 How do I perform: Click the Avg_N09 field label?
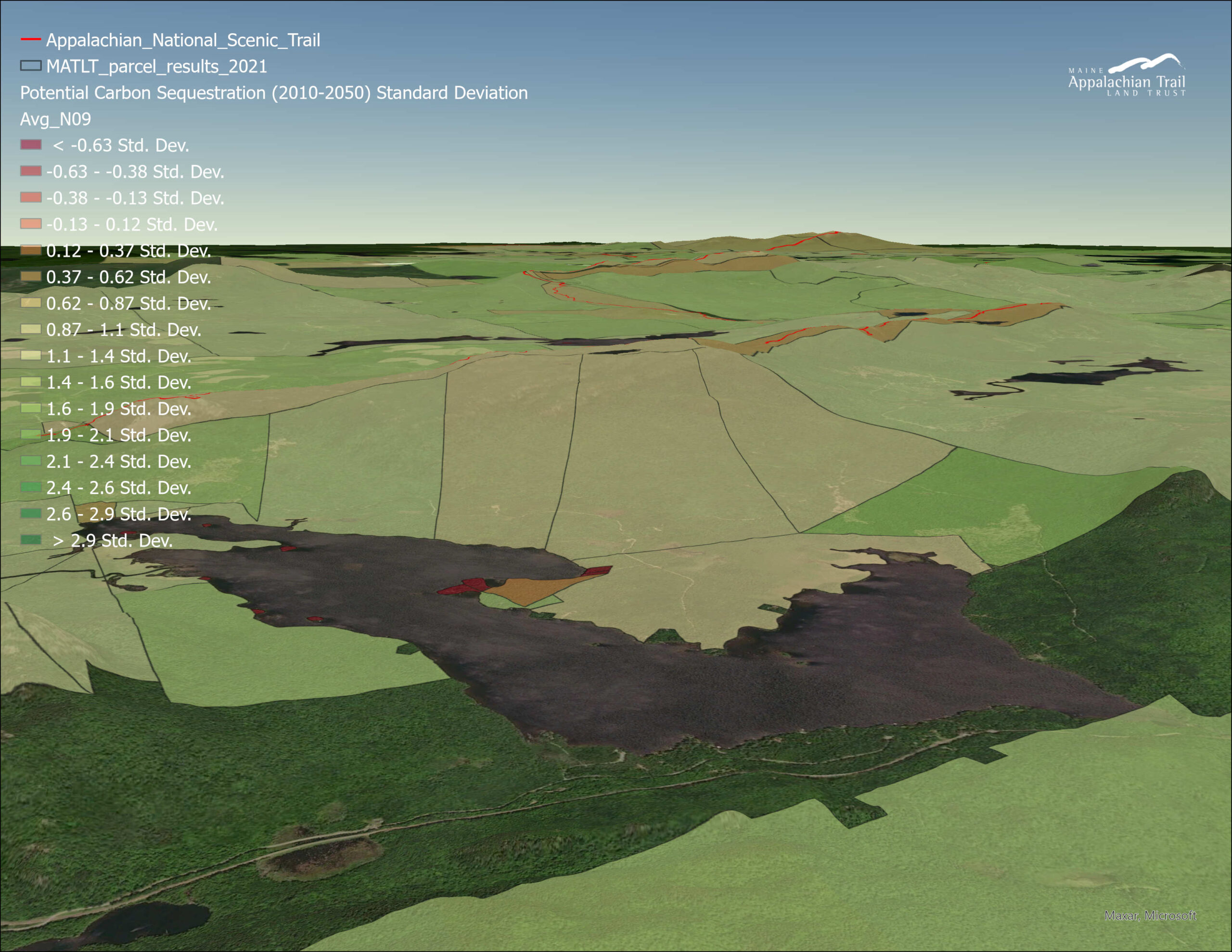[55, 119]
